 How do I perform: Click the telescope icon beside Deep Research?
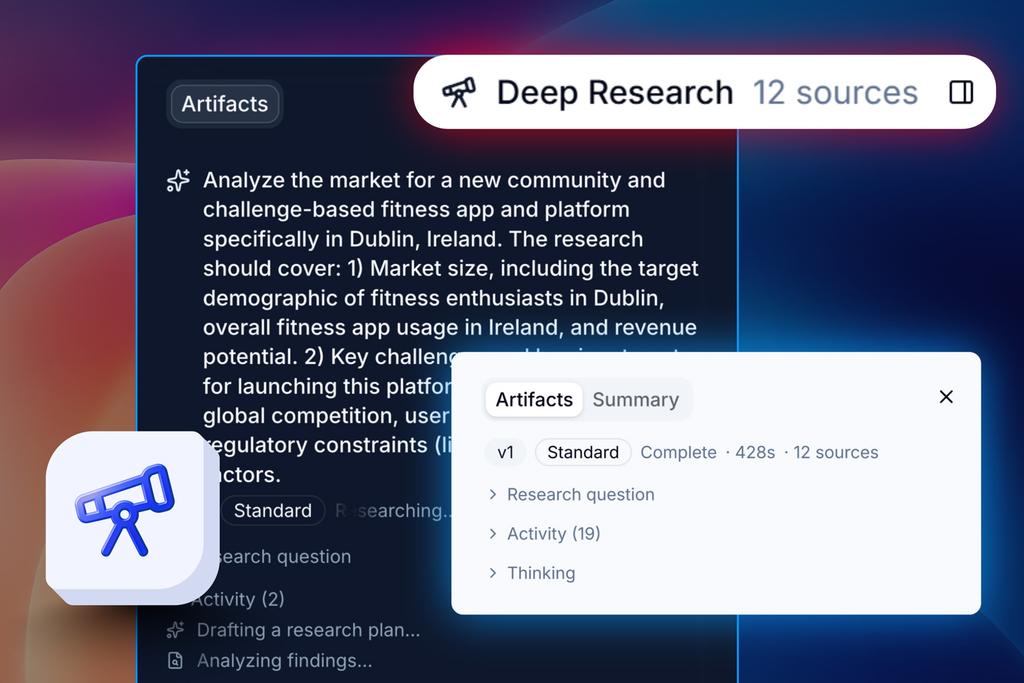tap(458, 92)
